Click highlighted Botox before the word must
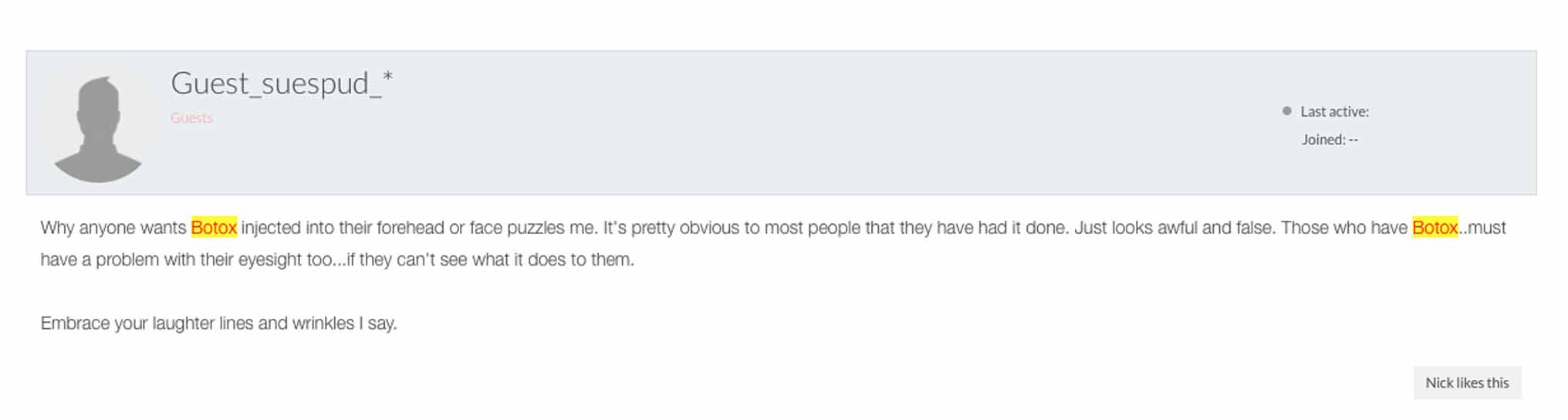Screen dimensions: 1568x420 pos(1435,228)
